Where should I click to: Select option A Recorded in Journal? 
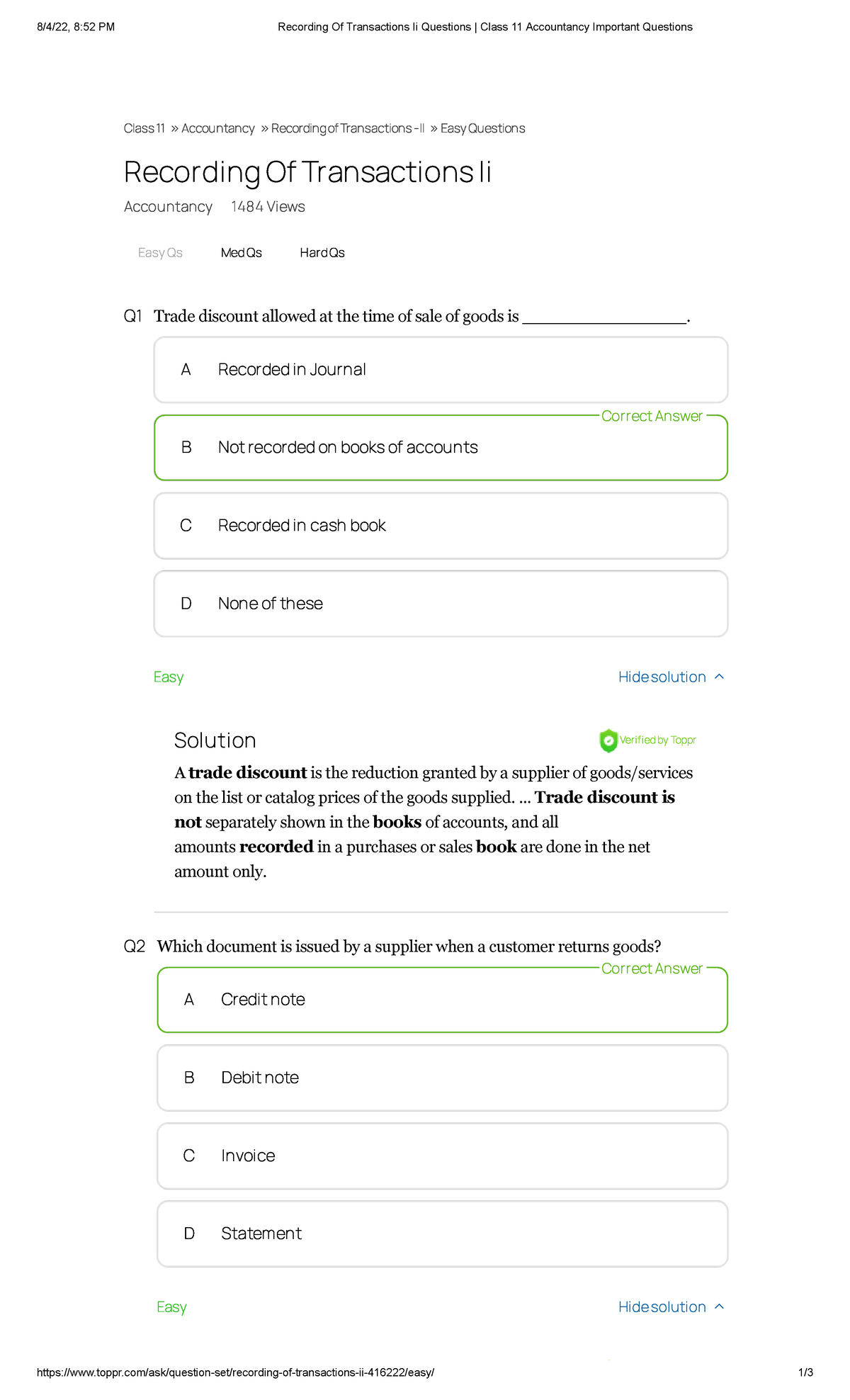441,370
